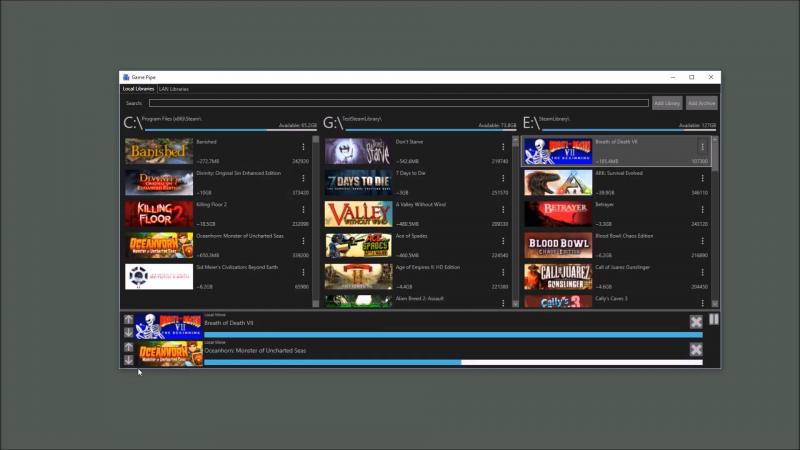Viewport: 800px width, 450px height.
Task: Click the Game Pipe title bar icon
Action: click(126, 77)
